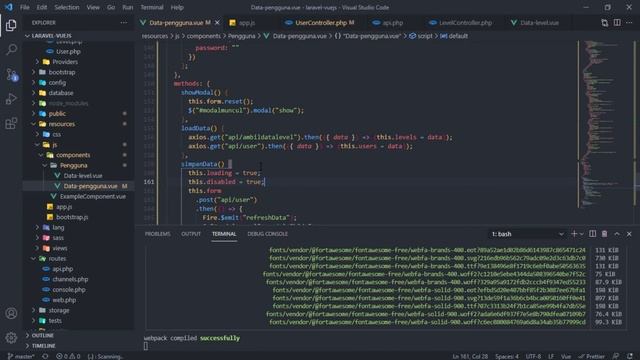
Task: Click UTF-8 encoding in status bar
Action: (x=533, y=356)
